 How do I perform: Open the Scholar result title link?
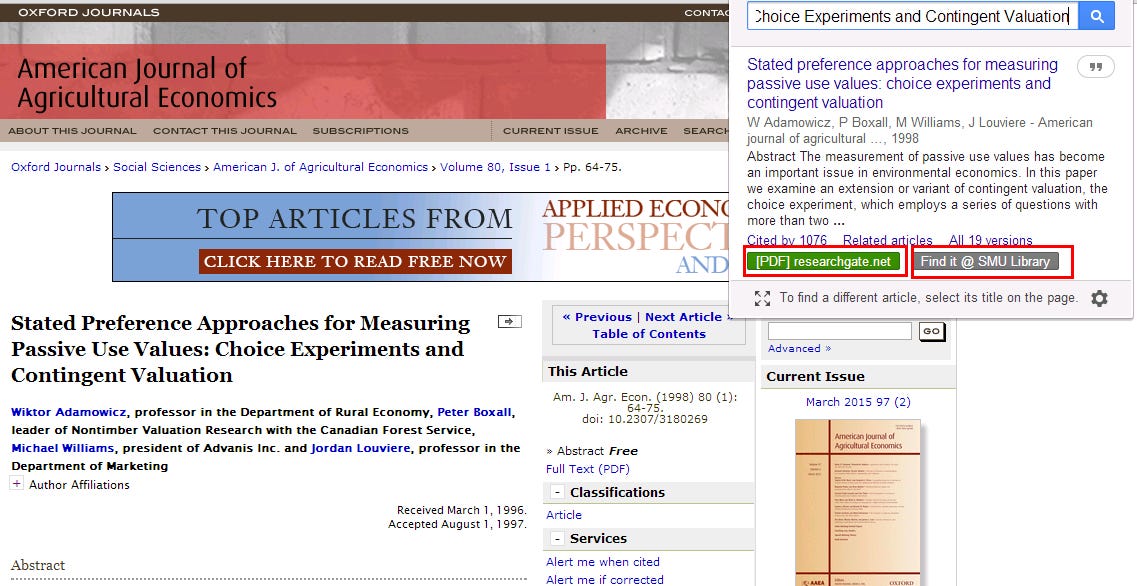click(x=902, y=83)
